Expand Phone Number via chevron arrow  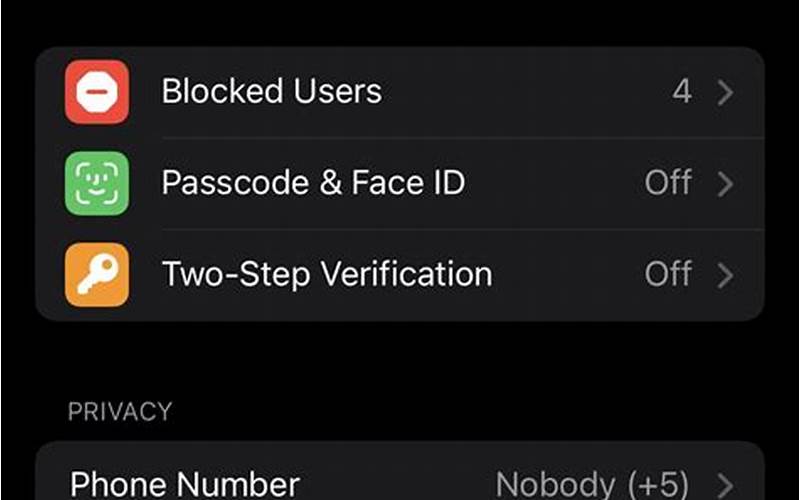pos(725,486)
